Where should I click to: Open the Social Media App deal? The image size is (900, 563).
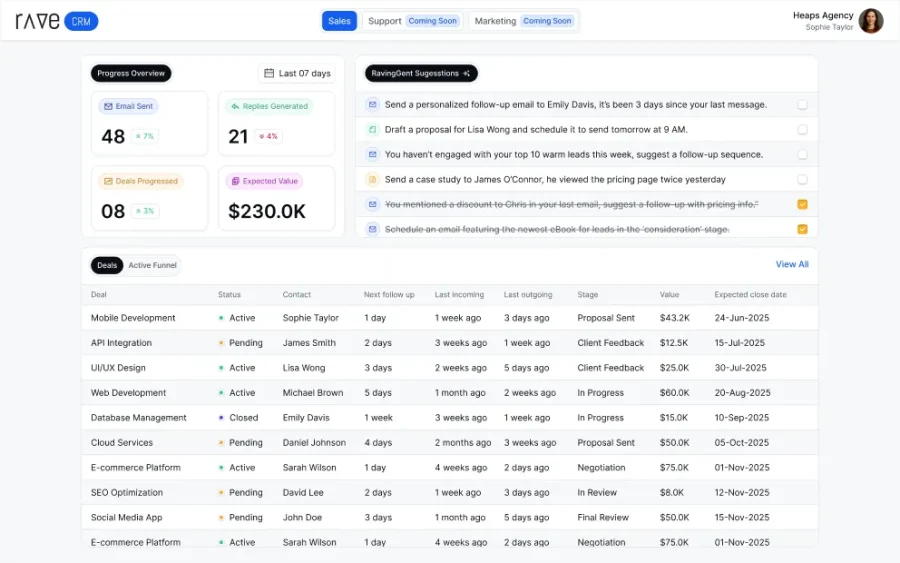tap(126, 517)
